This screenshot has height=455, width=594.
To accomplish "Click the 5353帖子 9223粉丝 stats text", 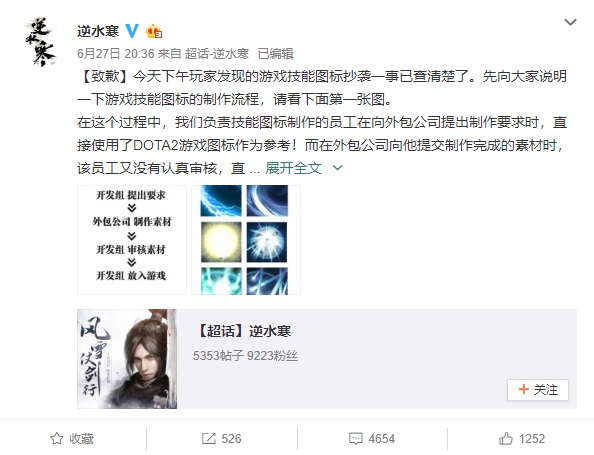I will pos(245,356).
